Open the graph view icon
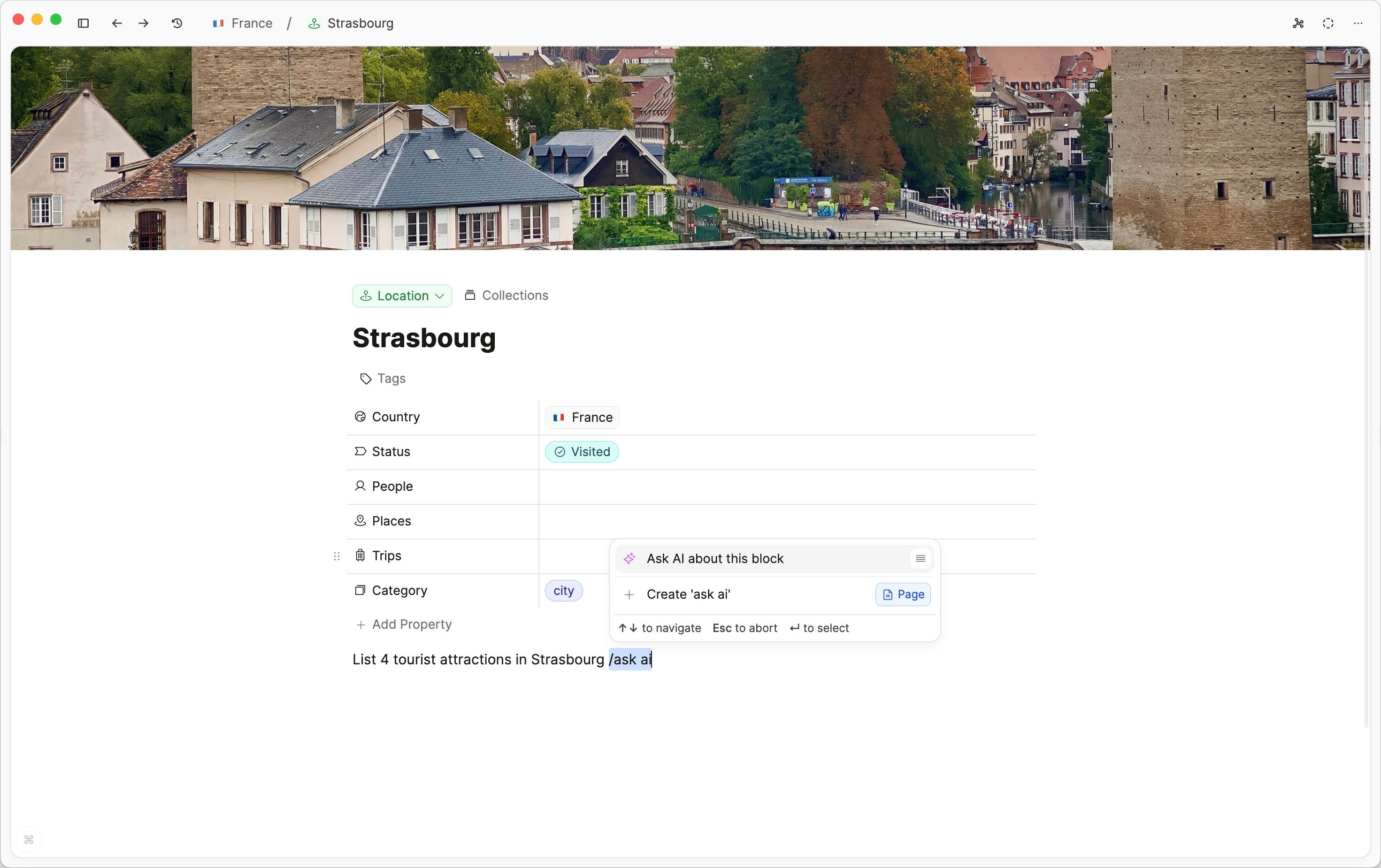1381x868 pixels. point(1298,23)
